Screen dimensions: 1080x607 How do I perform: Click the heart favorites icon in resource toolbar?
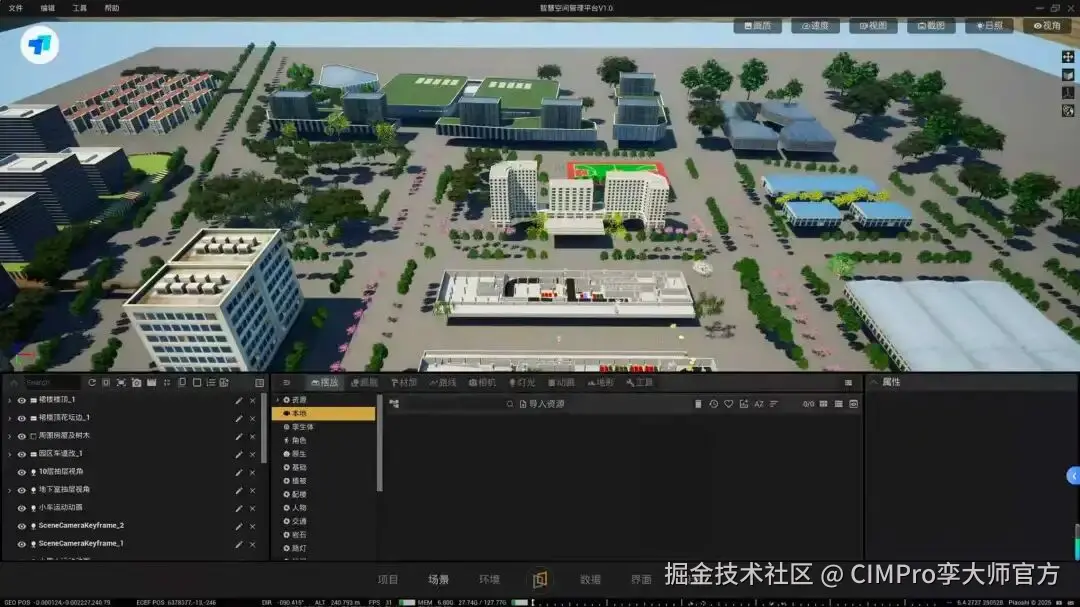point(729,404)
